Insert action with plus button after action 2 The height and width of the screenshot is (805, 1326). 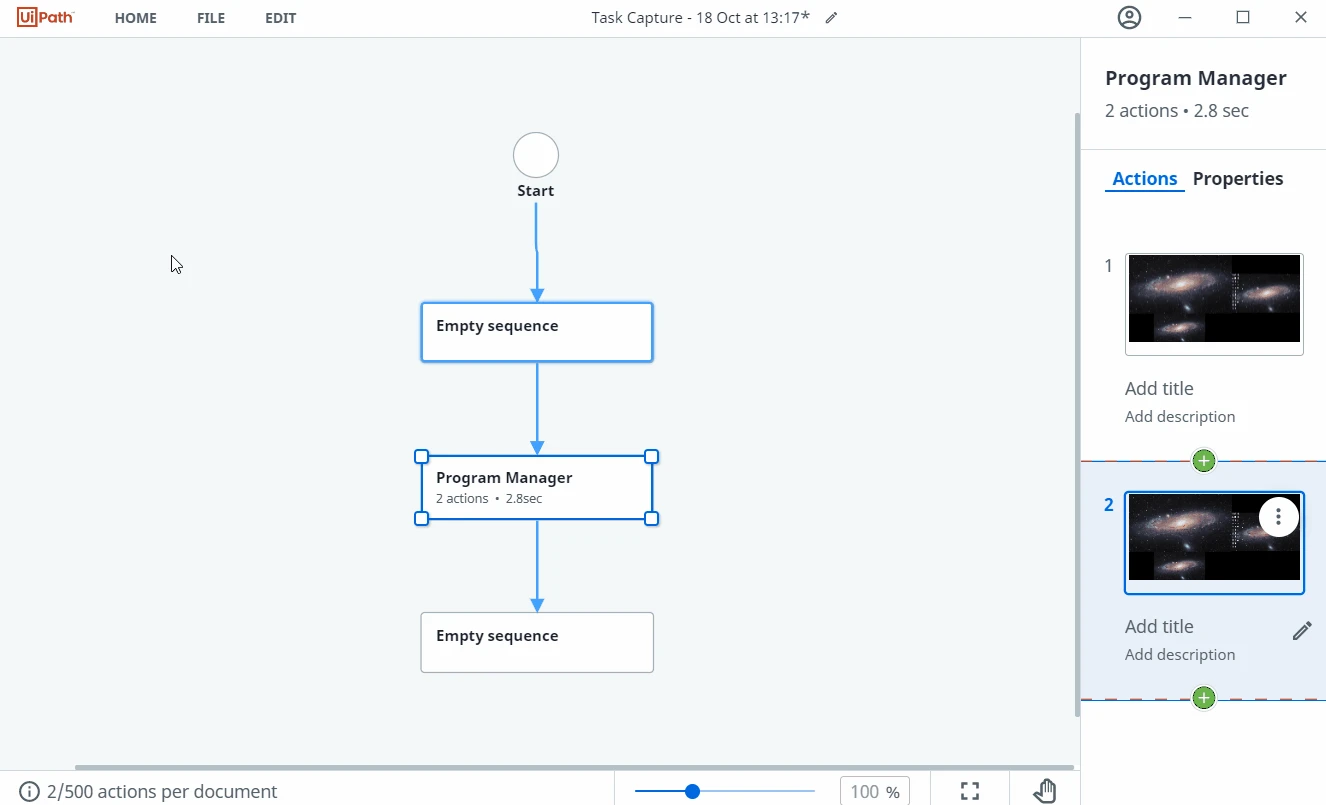click(1204, 698)
